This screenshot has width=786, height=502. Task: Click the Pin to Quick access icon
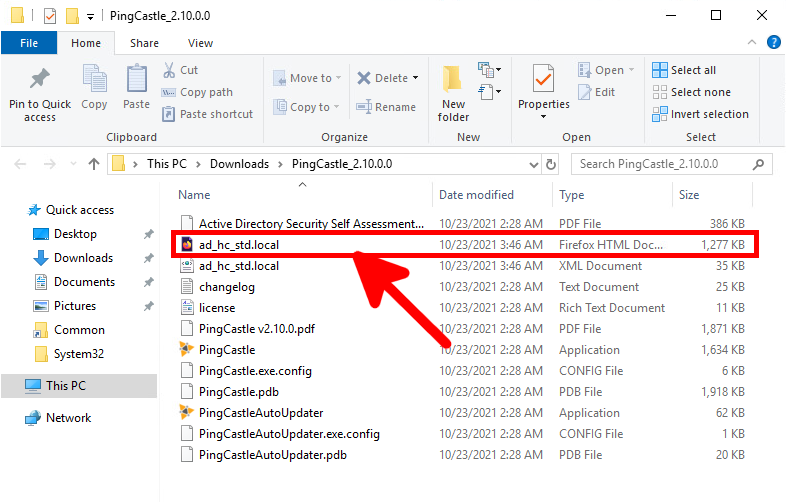point(40,80)
